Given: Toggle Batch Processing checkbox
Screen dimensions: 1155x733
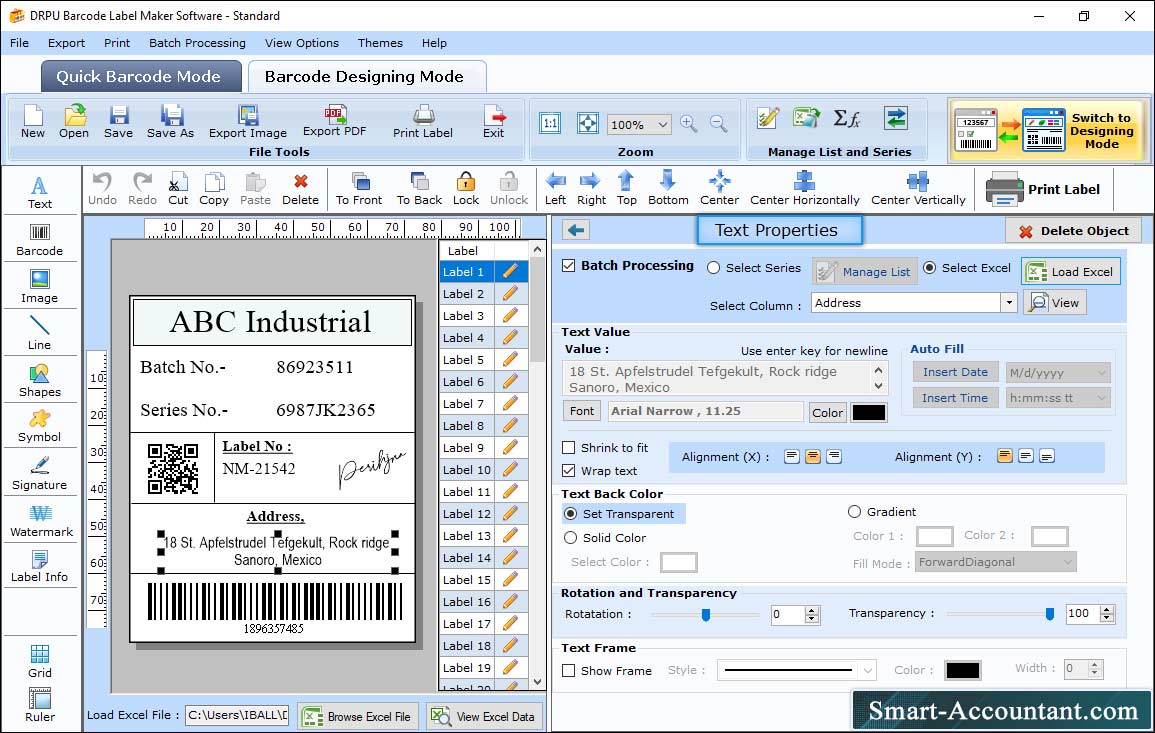Looking at the screenshot, I should coord(569,265).
